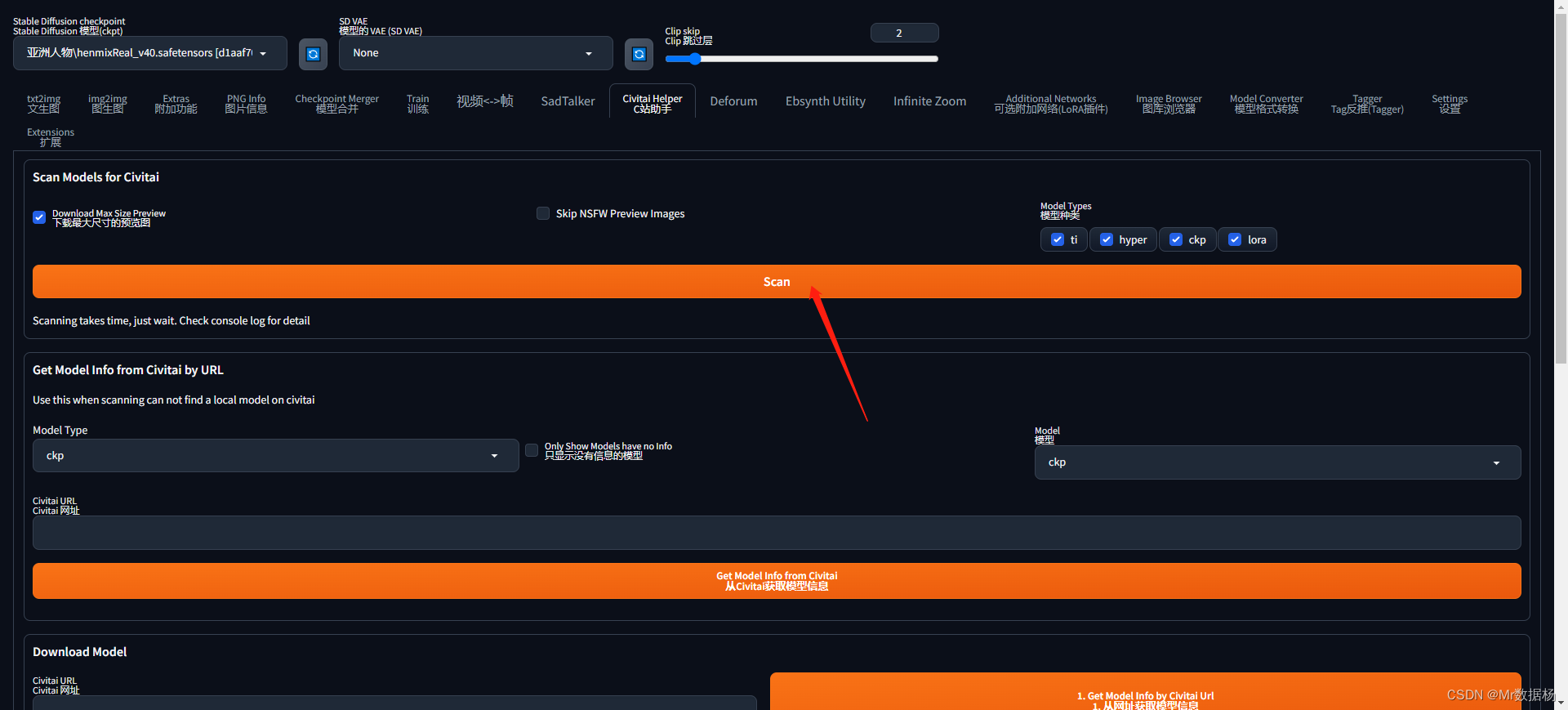Image resolution: width=1568 pixels, height=710 pixels.
Task: Open the Tagger tab
Action: [1367, 104]
